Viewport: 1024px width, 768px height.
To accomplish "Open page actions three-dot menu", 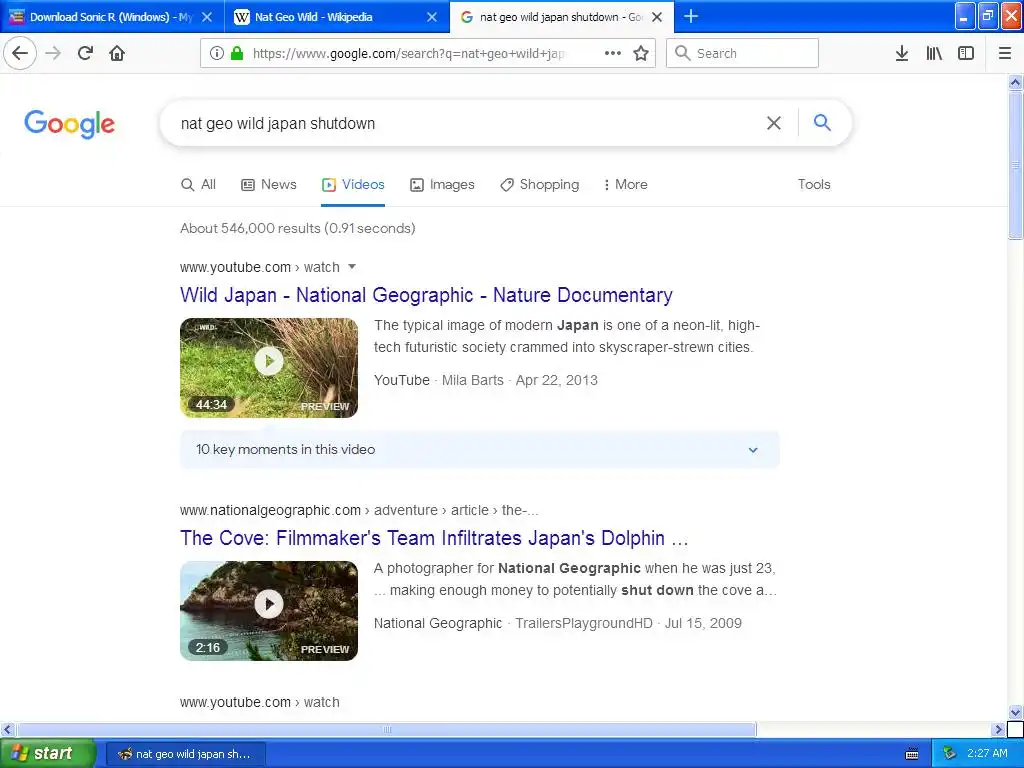I will coord(613,53).
